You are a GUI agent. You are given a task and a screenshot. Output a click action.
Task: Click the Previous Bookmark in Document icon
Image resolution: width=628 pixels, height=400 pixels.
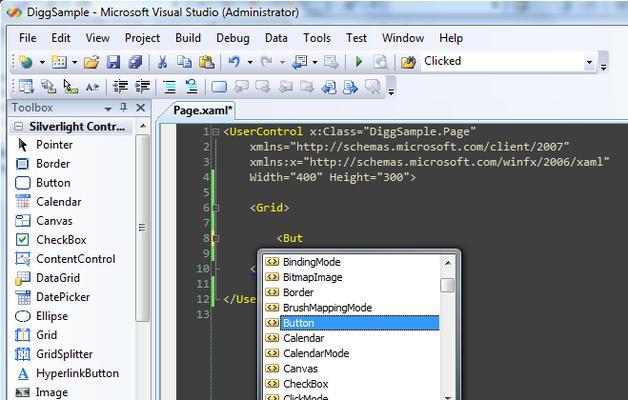[328, 86]
